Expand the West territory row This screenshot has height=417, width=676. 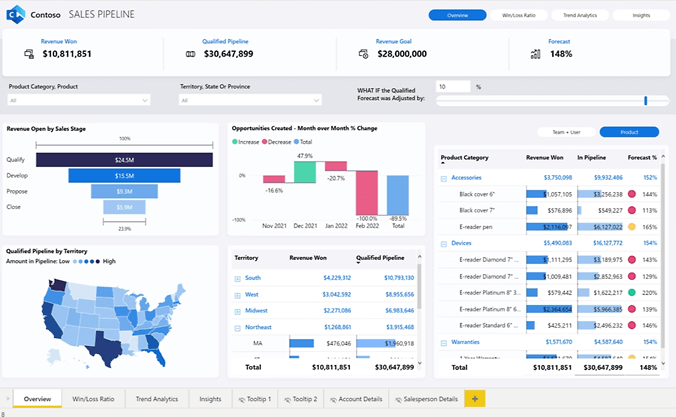(x=237, y=295)
